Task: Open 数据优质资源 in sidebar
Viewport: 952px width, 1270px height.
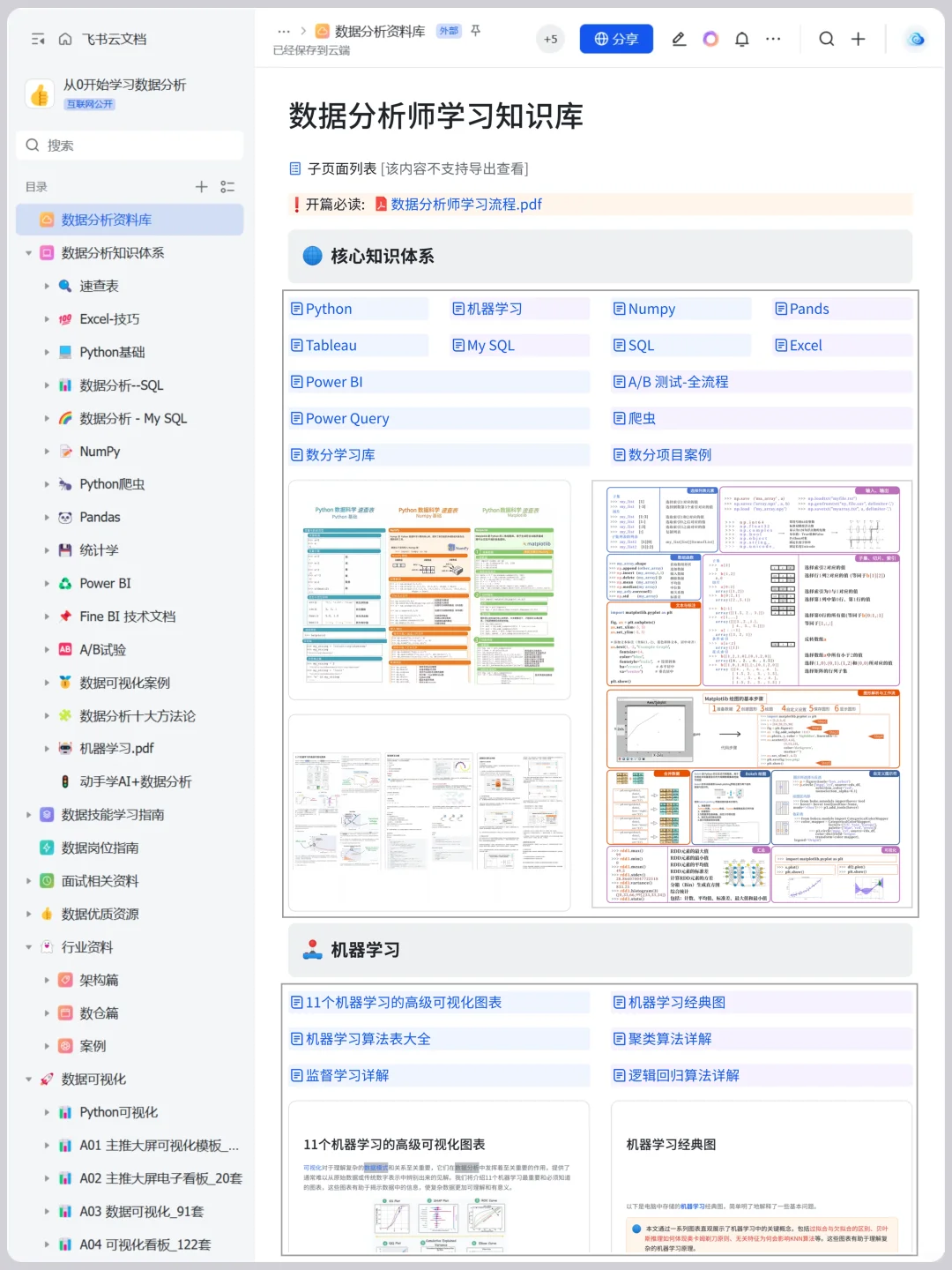Action: pos(100,914)
